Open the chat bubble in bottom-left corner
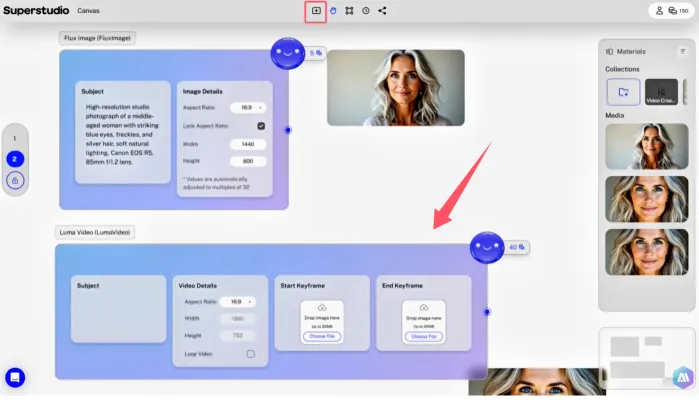Image resolution: width=699 pixels, height=400 pixels. (x=15, y=377)
